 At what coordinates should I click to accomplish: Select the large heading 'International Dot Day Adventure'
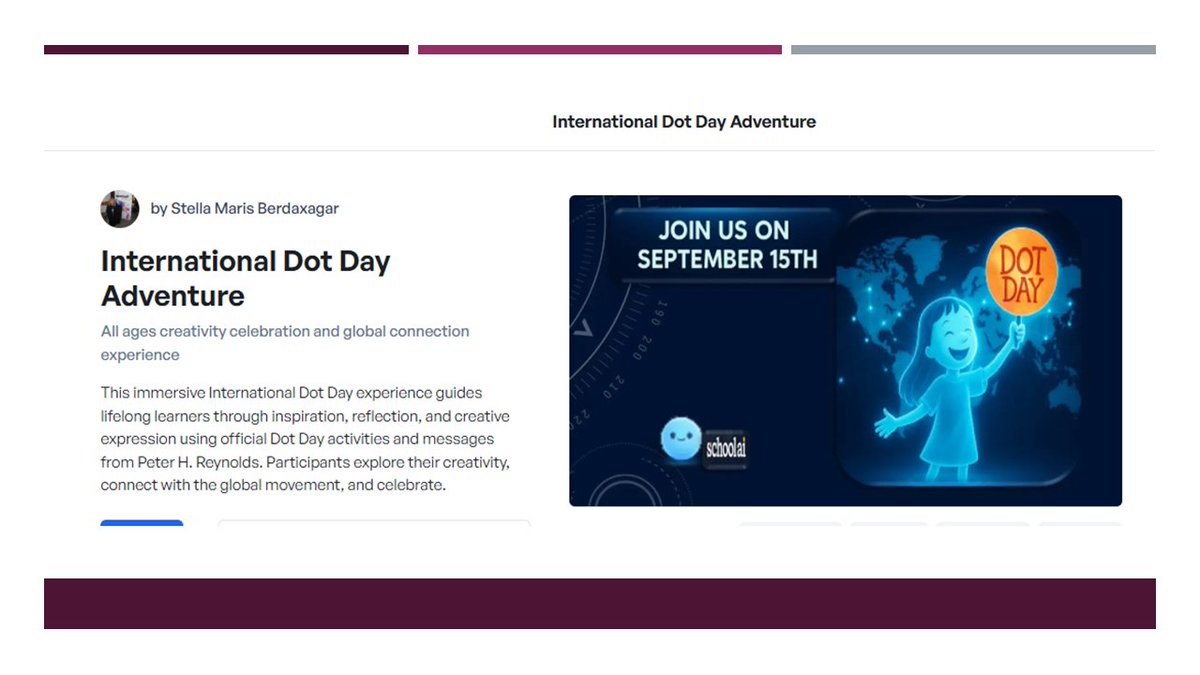point(246,278)
